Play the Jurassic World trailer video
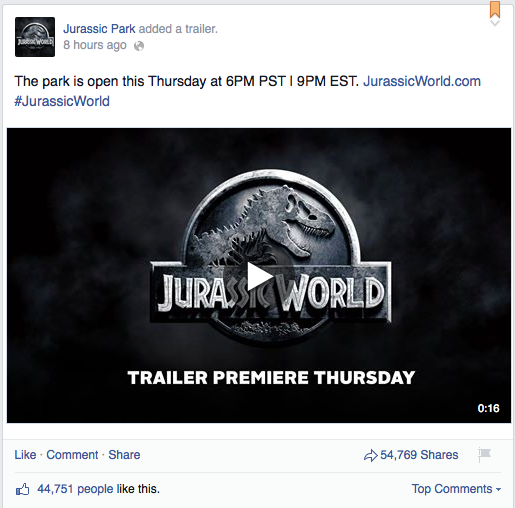This screenshot has height=508, width=515. point(259,276)
